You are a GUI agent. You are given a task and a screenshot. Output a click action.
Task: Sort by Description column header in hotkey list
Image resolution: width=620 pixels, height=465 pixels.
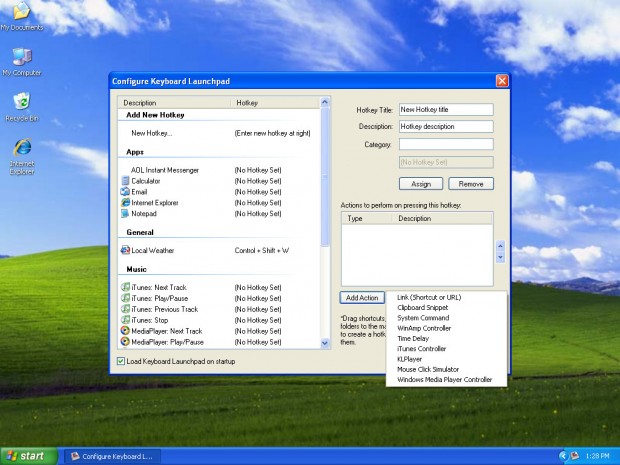coord(174,103)
